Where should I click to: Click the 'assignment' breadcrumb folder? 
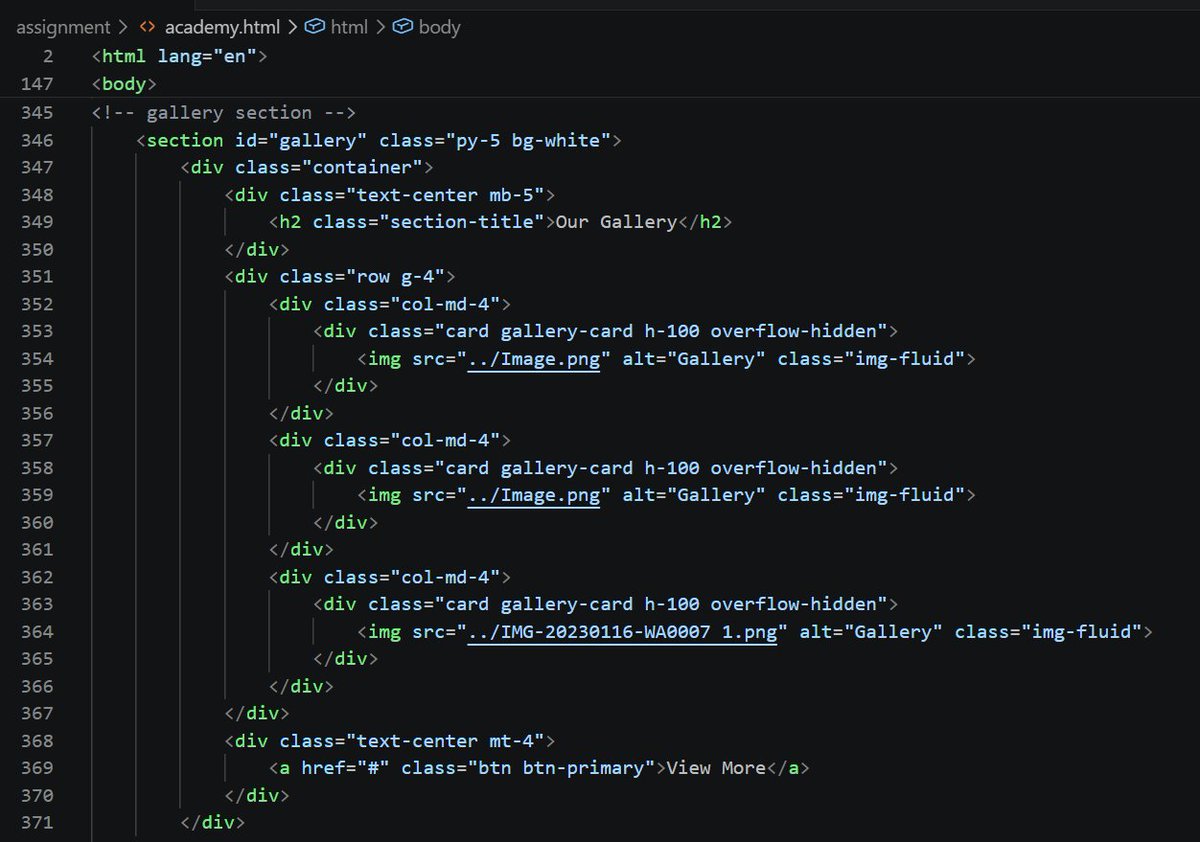pyautogui.click(x=63, y=27)
